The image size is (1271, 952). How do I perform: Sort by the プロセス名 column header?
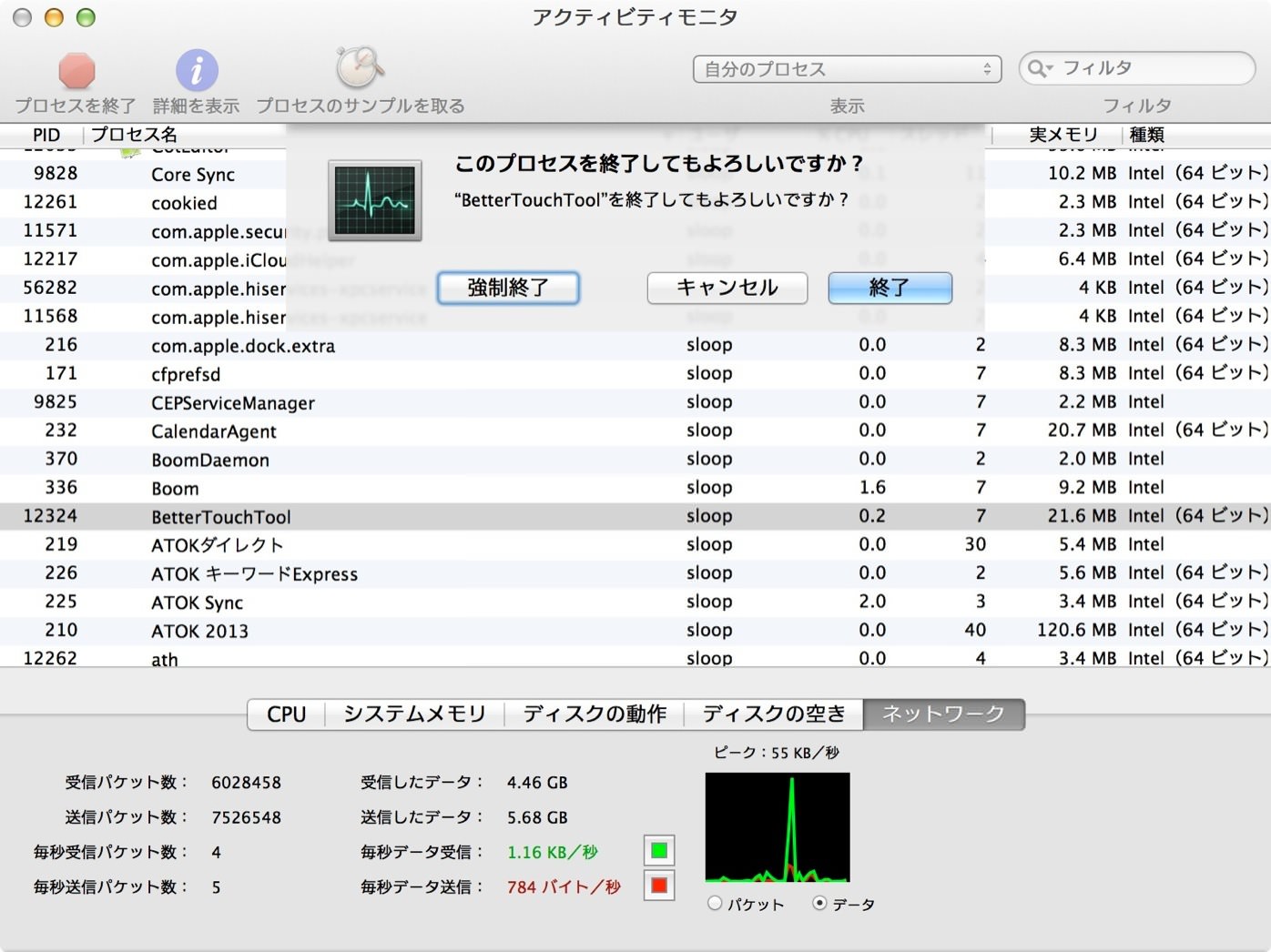134,135
